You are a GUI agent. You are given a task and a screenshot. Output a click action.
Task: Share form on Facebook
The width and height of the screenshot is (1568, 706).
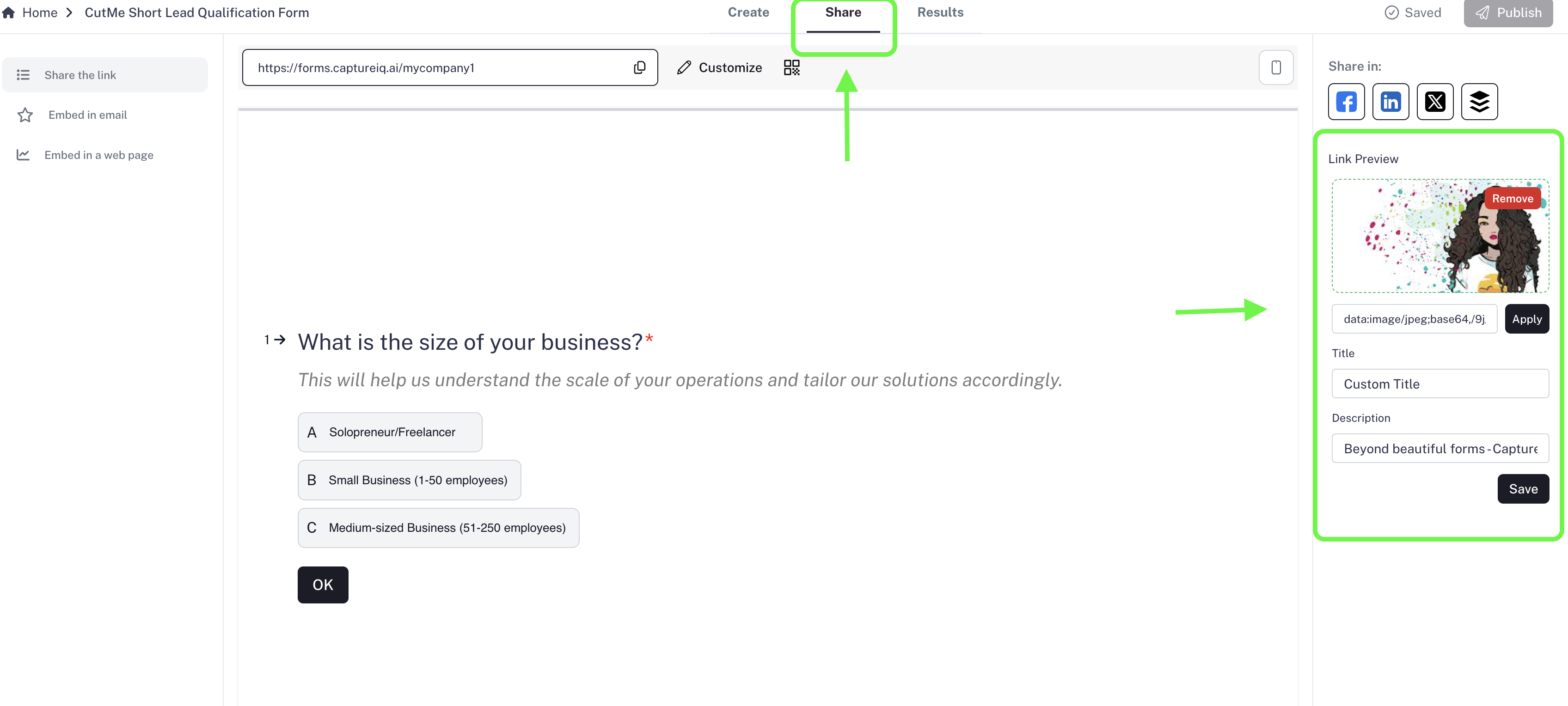[x=1346, y=102]
